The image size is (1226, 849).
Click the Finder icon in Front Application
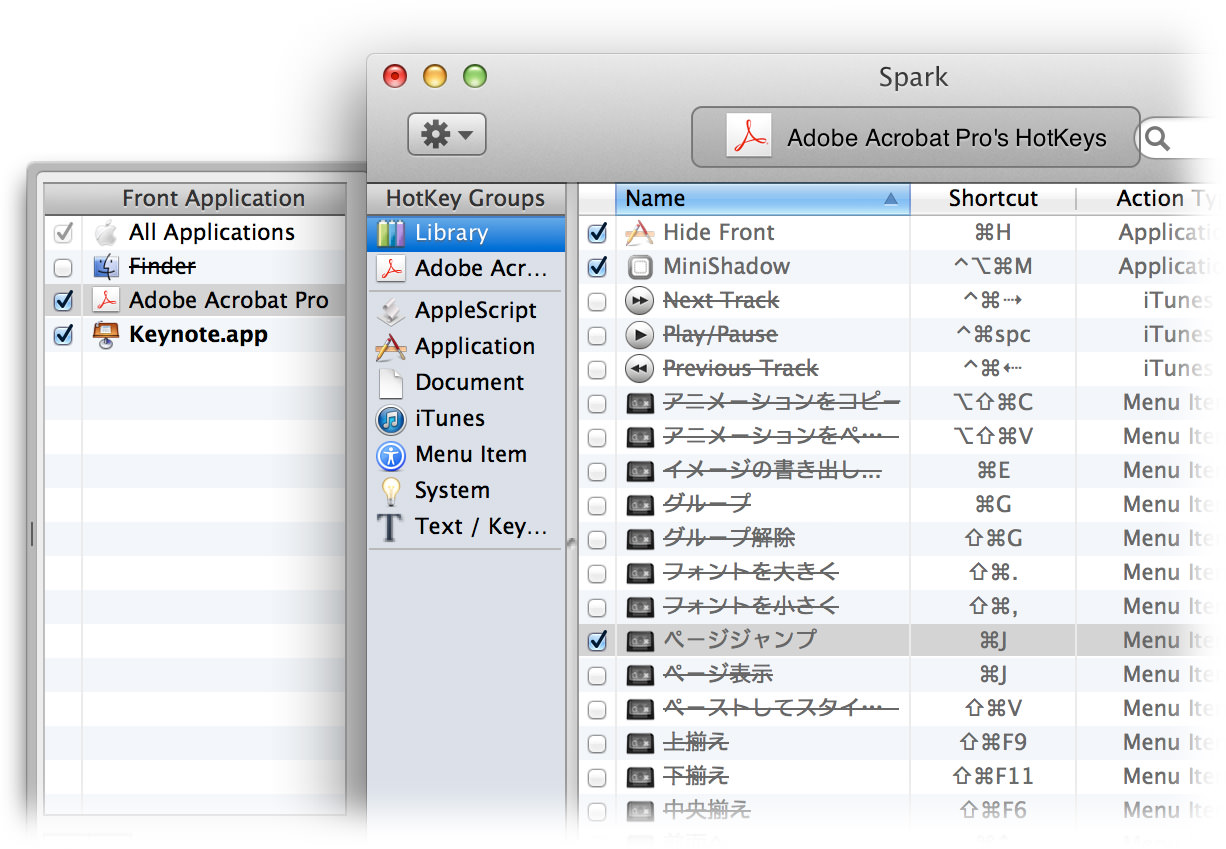105,266
